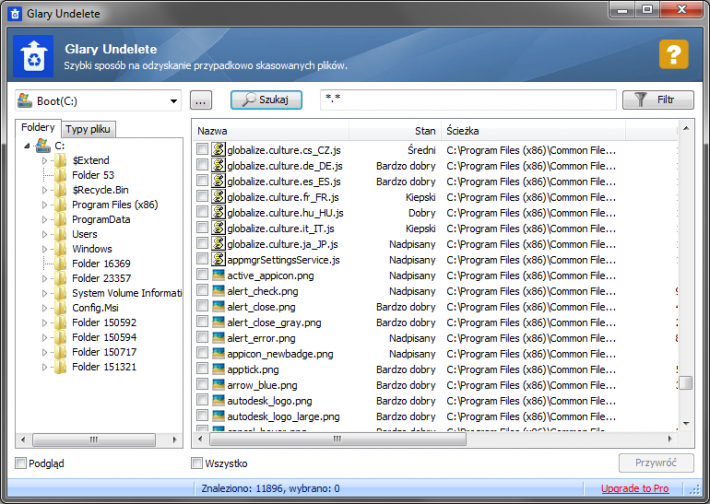Open the Upgrade to Pro link
The width and height of the screenshot is (710, 504).
[x=635, y=488]
